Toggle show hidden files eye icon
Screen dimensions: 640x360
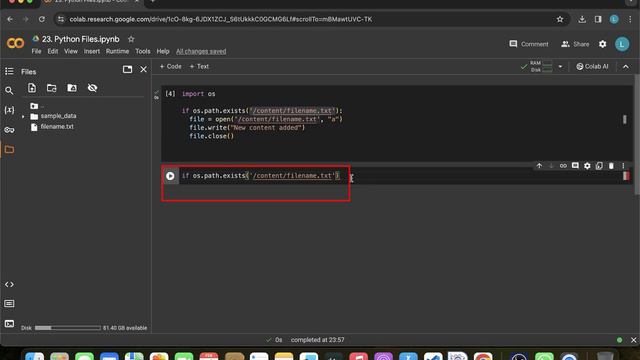pos(92,88)
